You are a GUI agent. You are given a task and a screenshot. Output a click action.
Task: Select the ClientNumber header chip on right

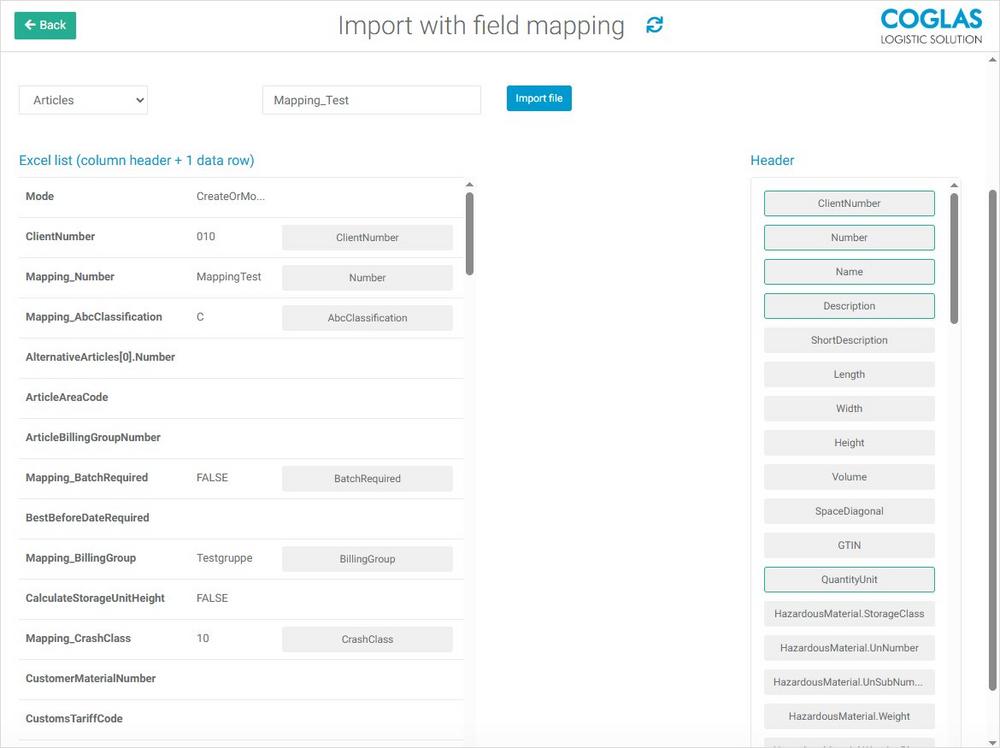click(x=849, y=204)
